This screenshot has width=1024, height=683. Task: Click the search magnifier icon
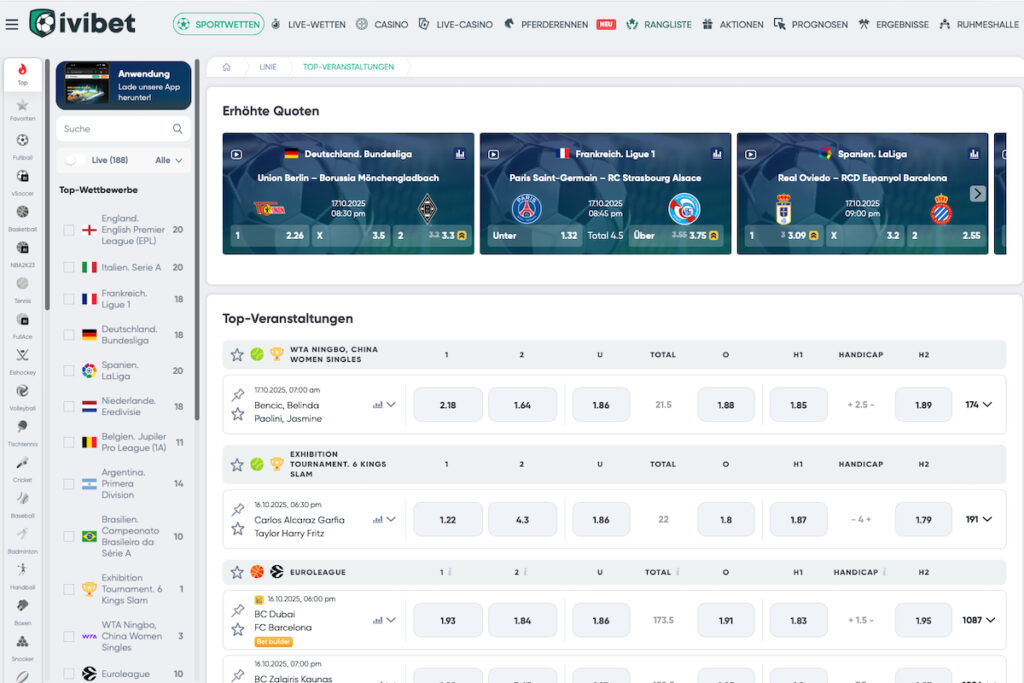click(177, 129)
